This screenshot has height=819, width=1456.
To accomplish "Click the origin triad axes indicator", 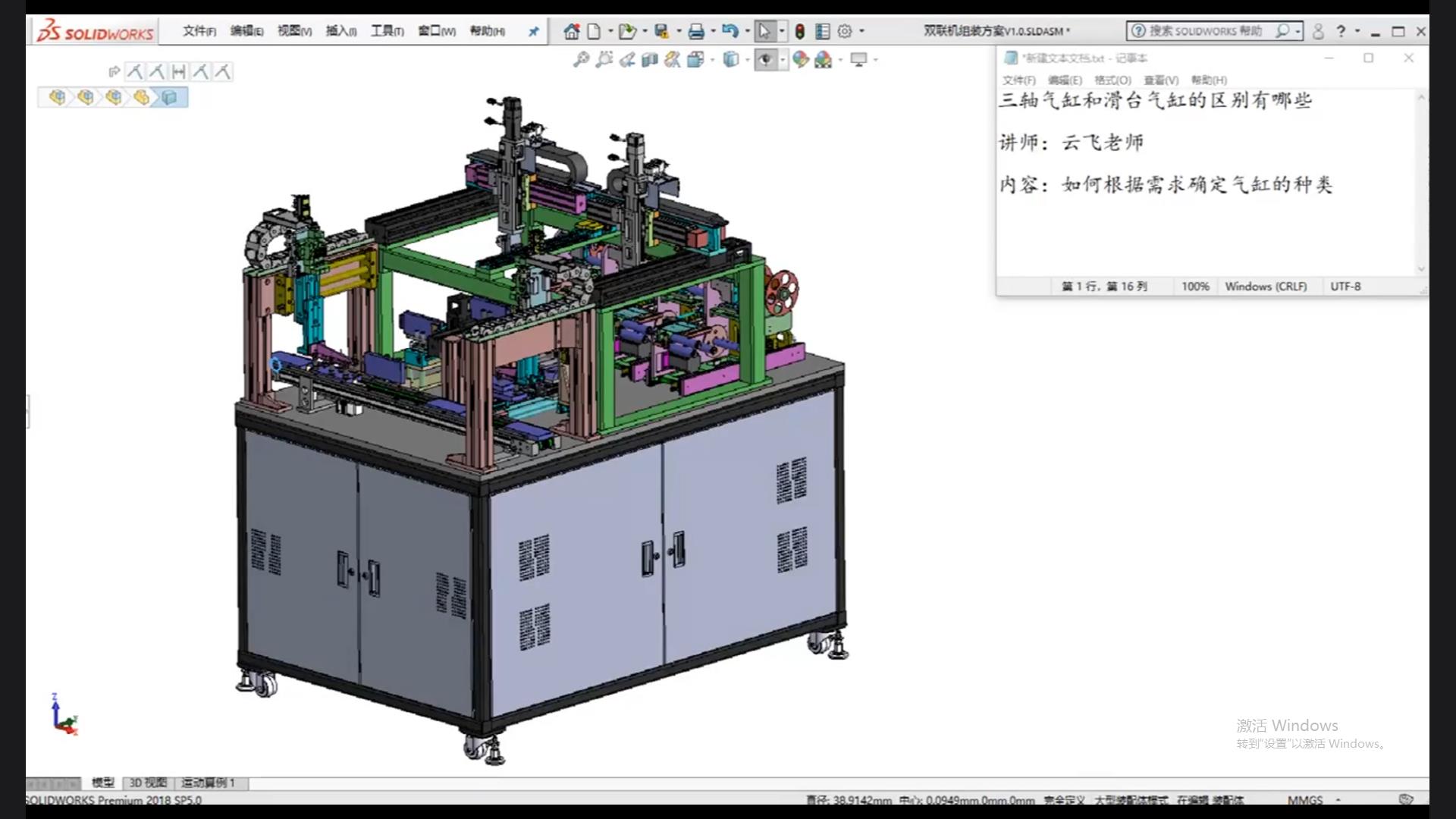I will (64, 714).
